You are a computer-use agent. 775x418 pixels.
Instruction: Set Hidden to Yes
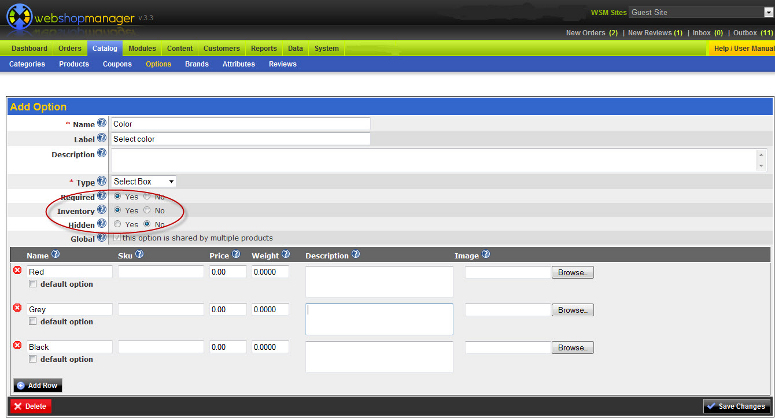(117, 224)
